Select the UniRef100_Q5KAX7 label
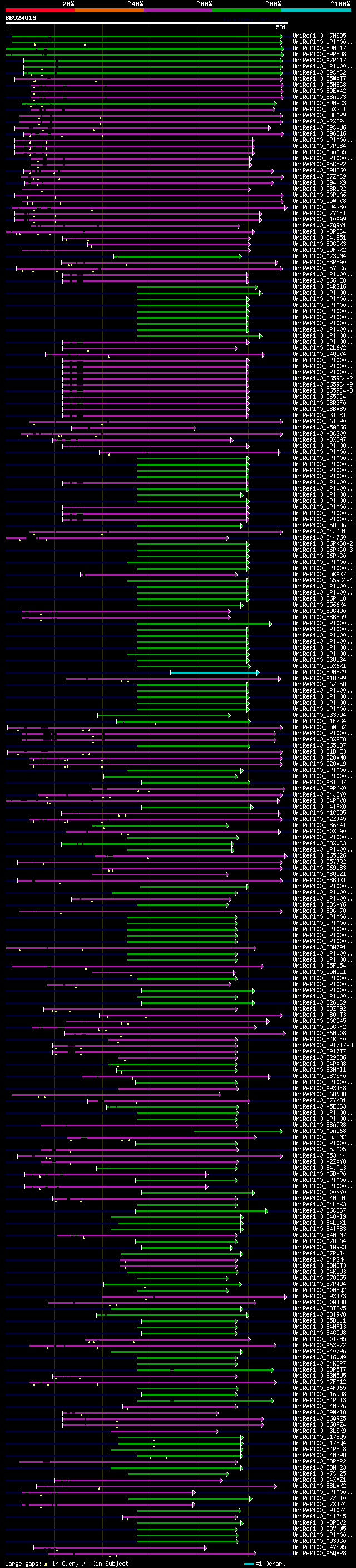 319,574
